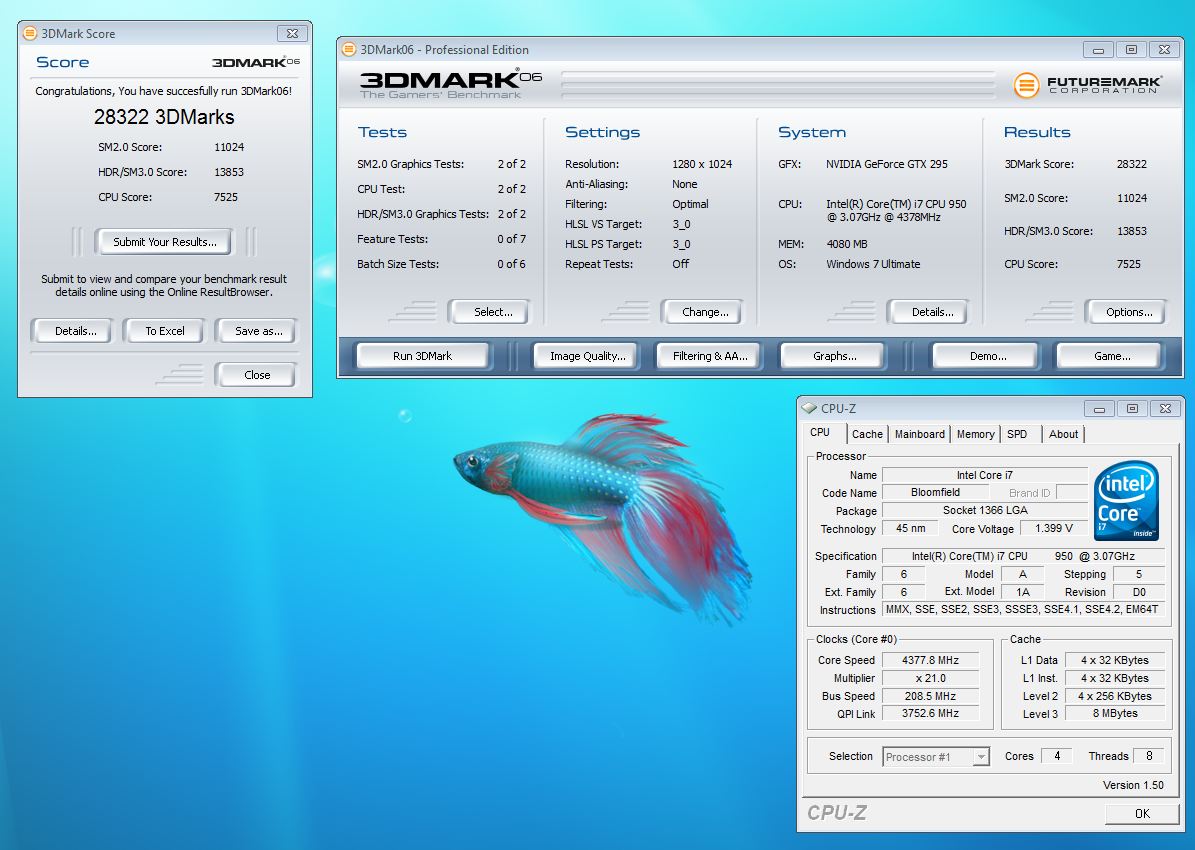The width and height of the screenshot is (1195, 850).
Task: Open the Processor selection dropdown in CPU-Z
Action: [982, 757]
